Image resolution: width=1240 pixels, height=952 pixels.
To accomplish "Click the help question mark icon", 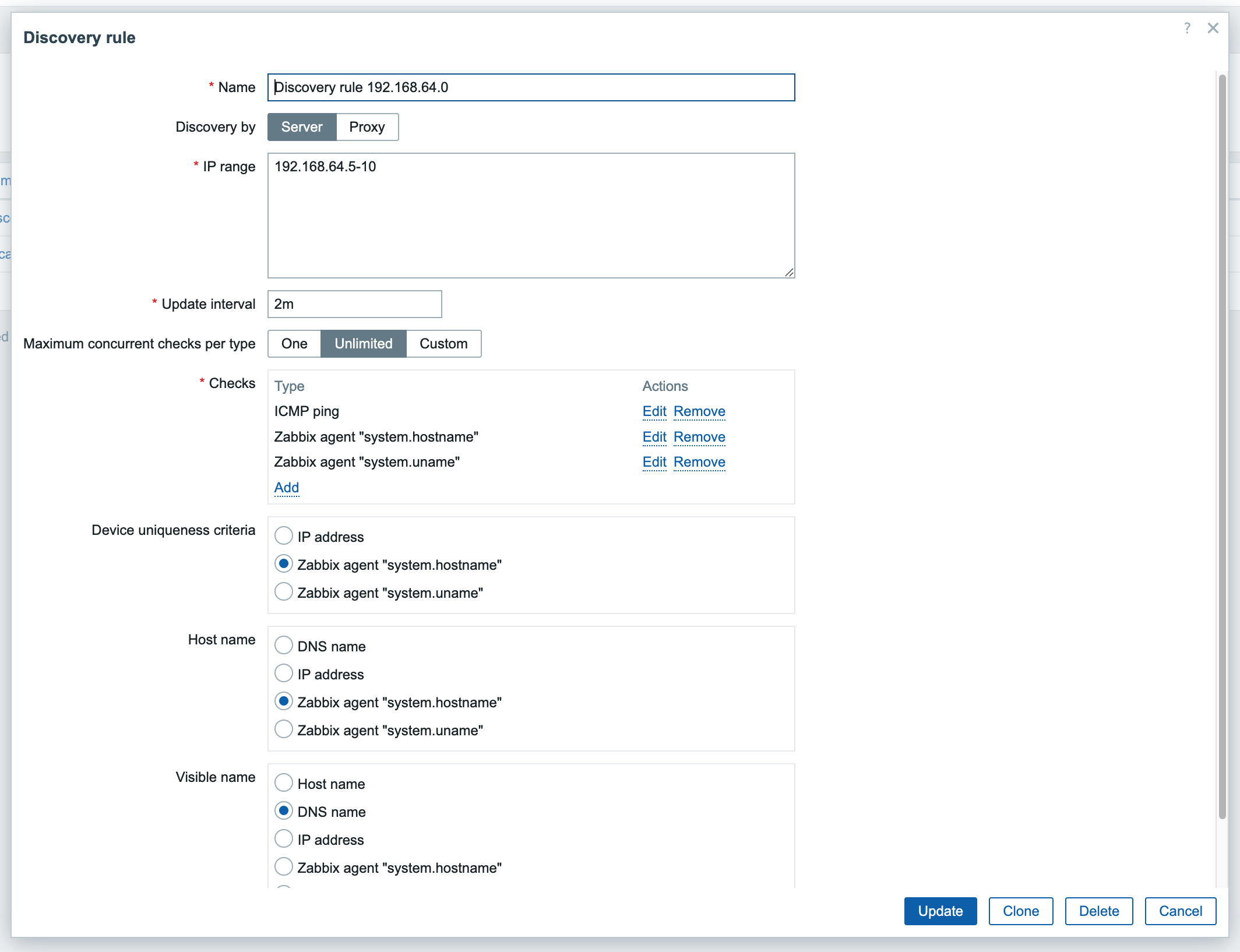I will tap(1187, 28).
